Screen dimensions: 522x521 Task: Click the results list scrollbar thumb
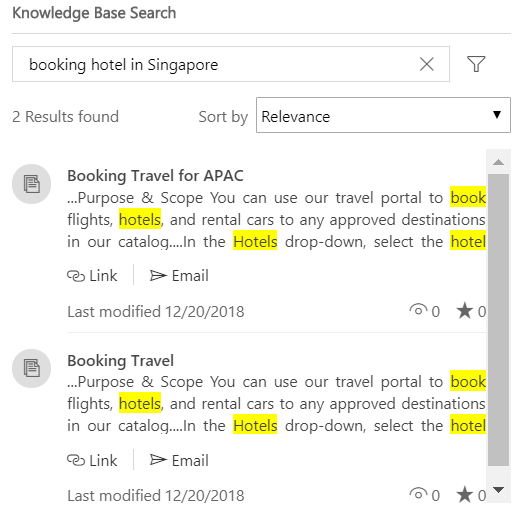click(498, 319)
